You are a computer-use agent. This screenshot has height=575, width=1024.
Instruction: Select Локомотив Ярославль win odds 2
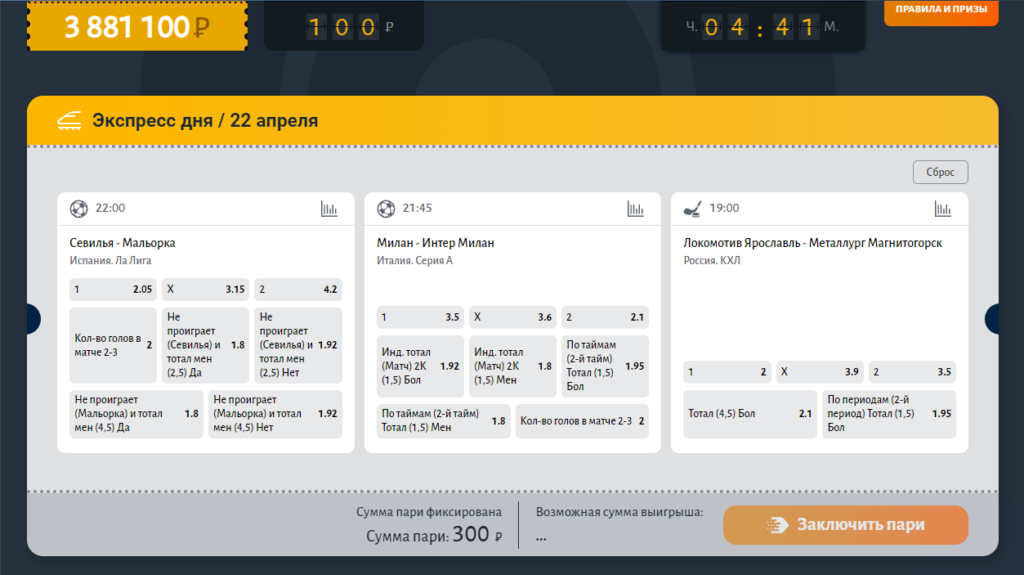point(727,372)
